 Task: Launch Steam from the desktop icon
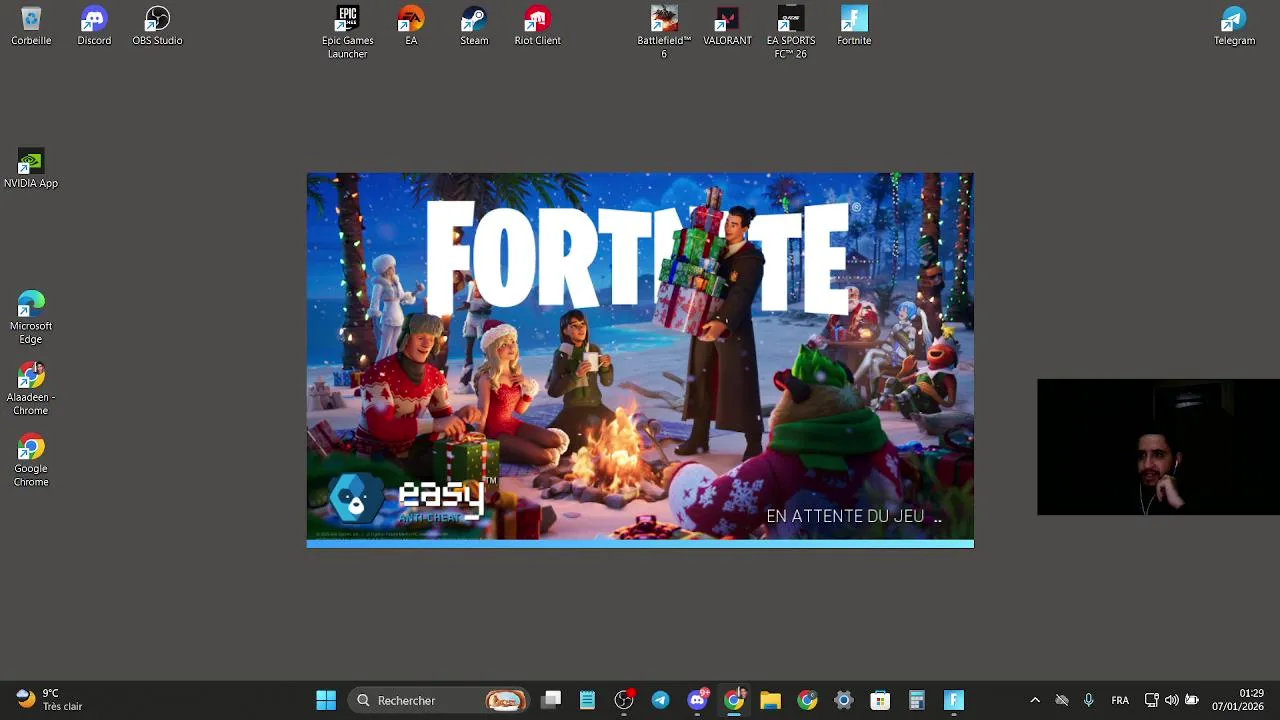(474, 26)
